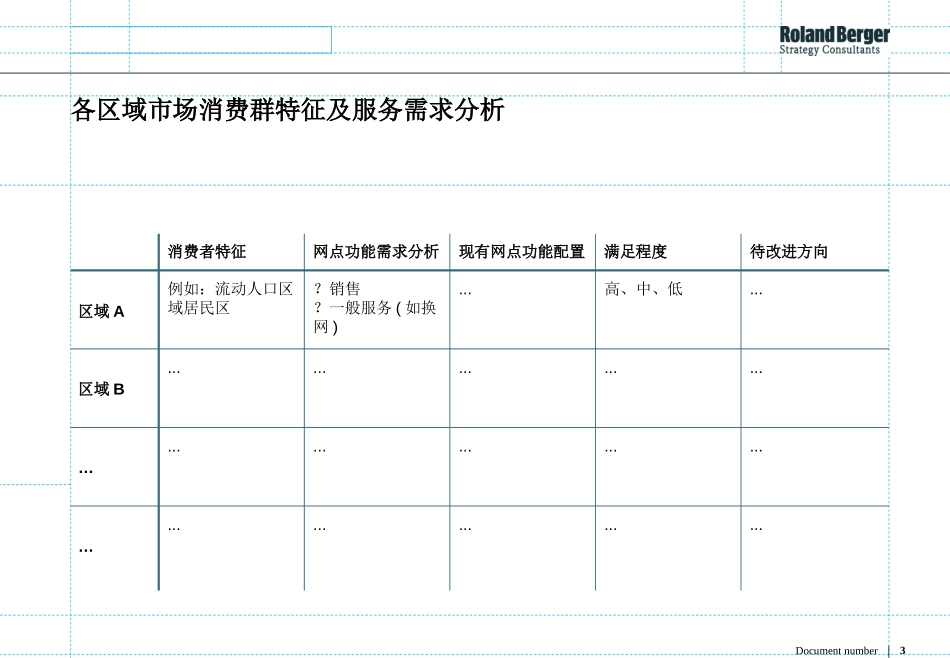Select column header 满足程度

pyautogui.click(x=636, y=251)
